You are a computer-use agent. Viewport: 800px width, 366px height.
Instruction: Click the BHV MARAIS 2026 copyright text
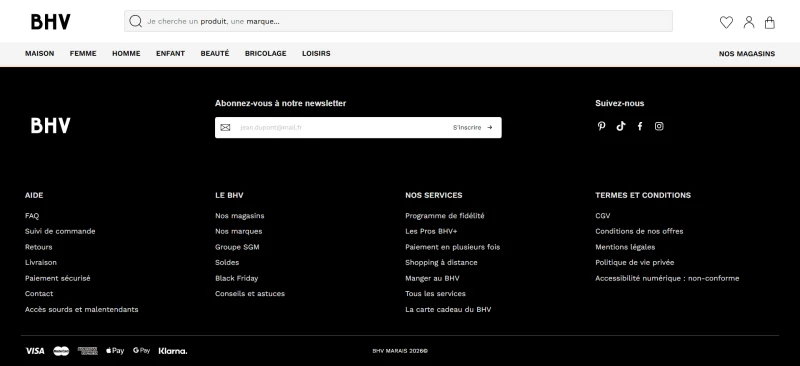pyautogui.click(x=400, y=351)
